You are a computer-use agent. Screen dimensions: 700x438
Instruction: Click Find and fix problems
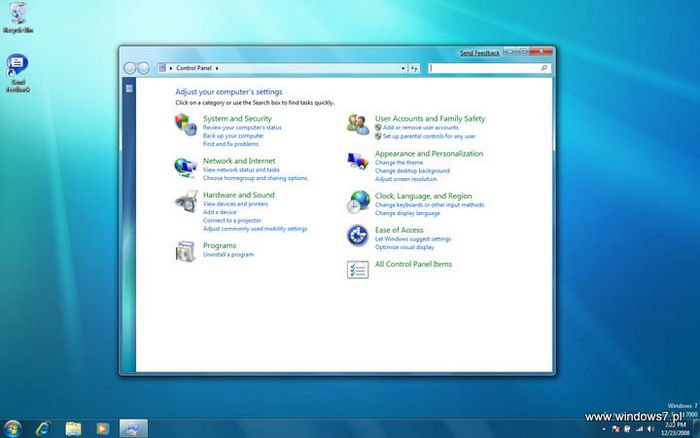pos(230,144)
